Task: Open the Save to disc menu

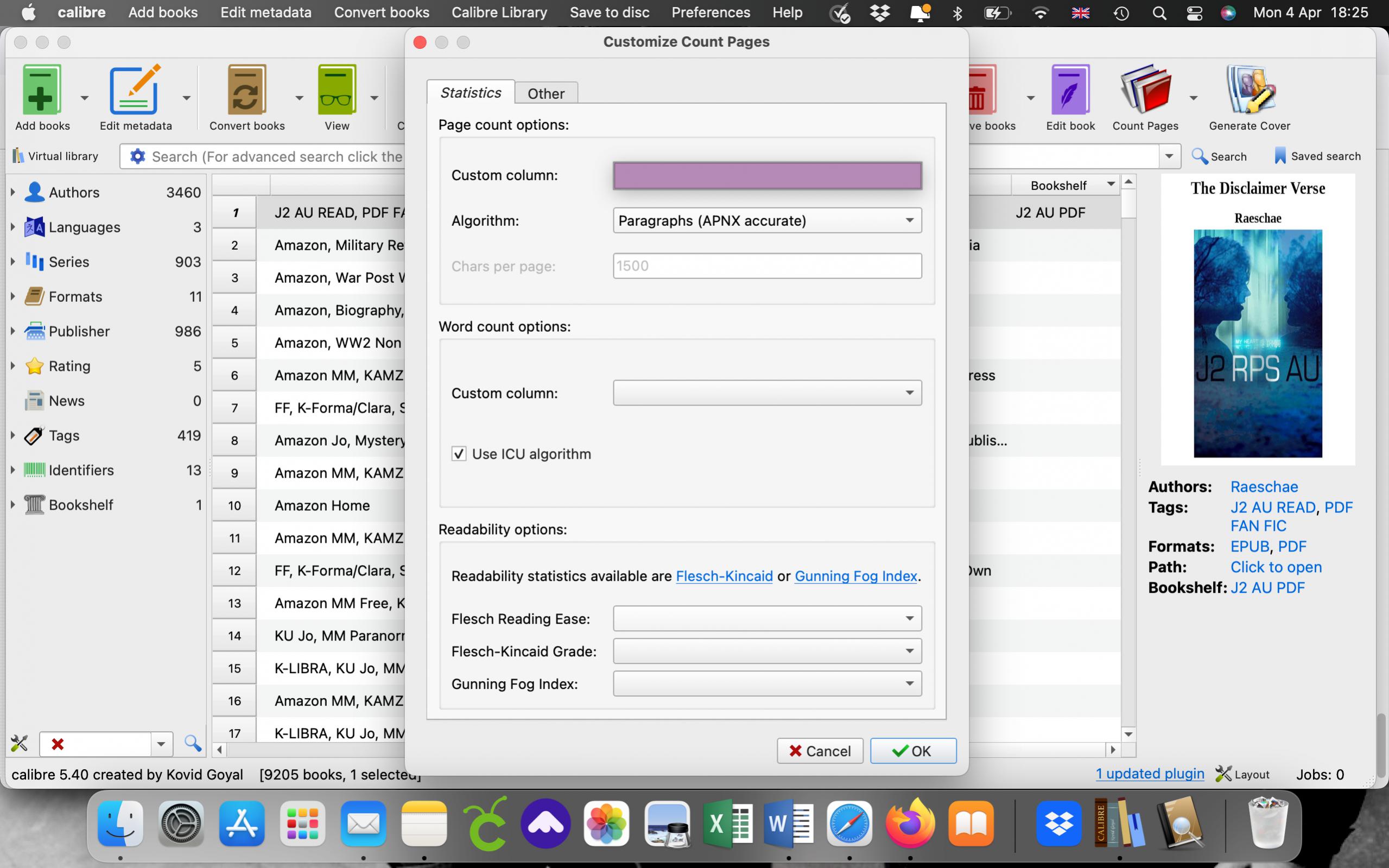Action: click(609, 12)
